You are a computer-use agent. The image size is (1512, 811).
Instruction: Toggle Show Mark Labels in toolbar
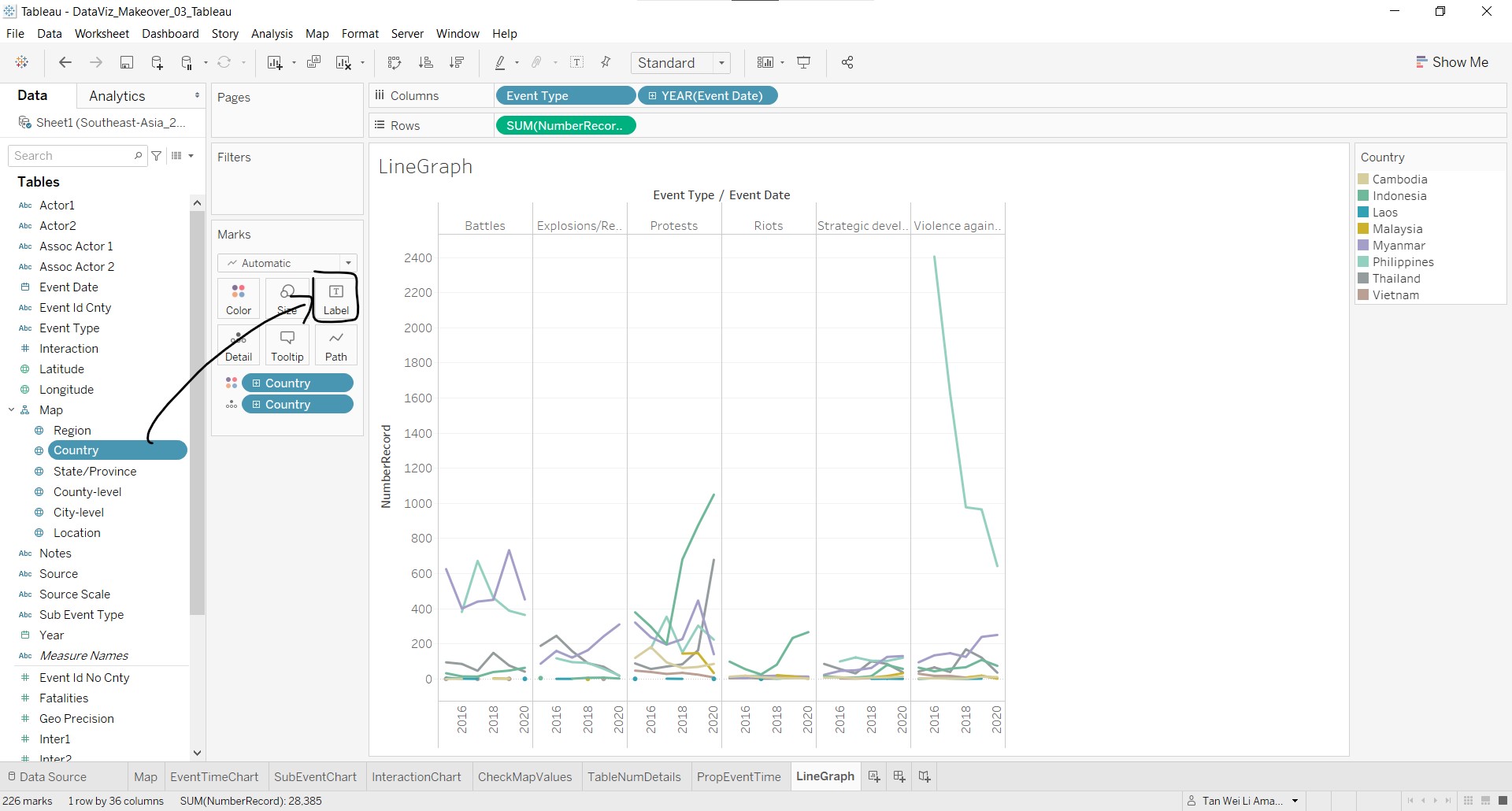[576, 63]
